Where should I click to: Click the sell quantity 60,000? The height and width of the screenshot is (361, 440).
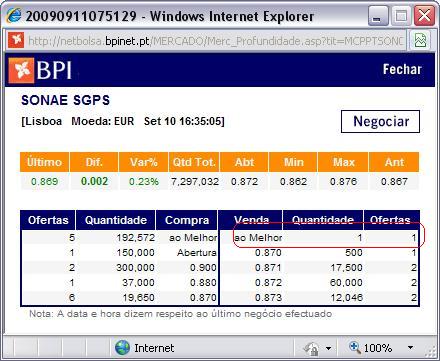click(346, 283)
